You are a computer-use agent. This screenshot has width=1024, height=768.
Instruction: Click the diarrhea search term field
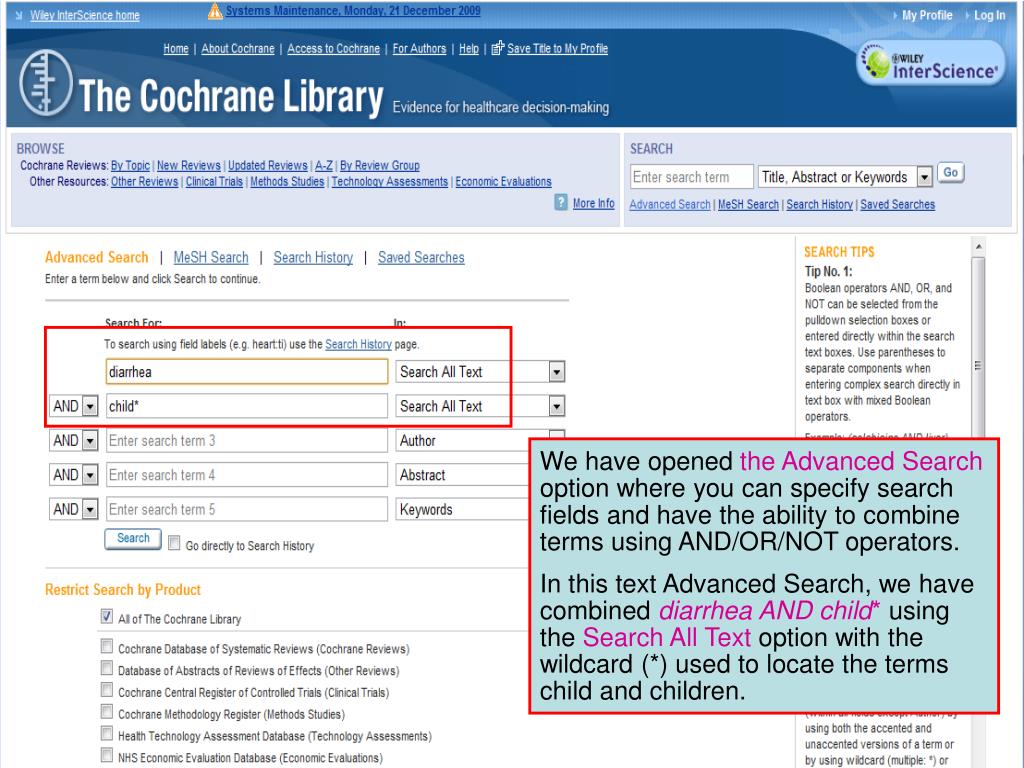point(247,372)
